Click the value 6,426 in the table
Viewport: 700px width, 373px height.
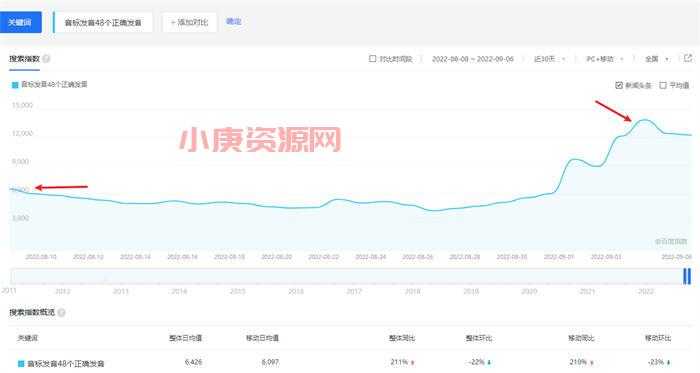tap(193, 362)
